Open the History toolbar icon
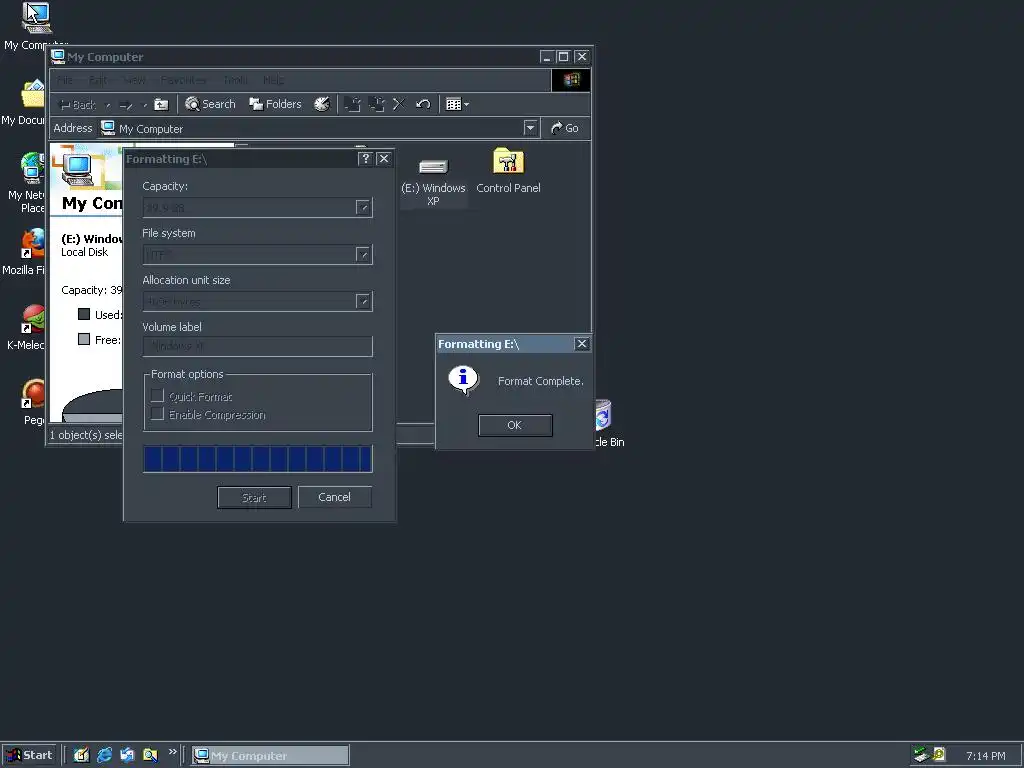This screenshot has width=1024, height=768. (322, 104)
